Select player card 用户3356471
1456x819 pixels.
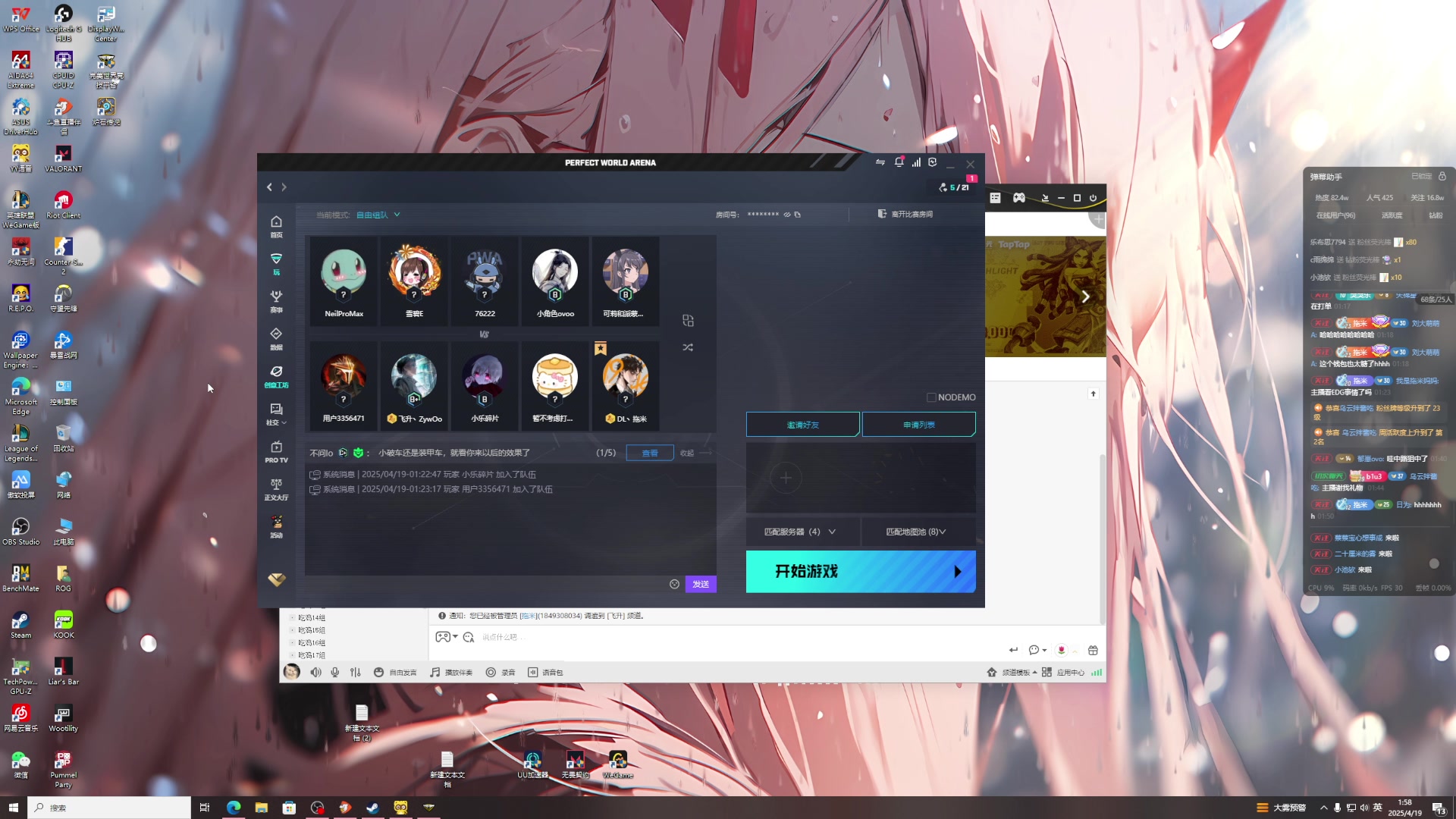[344, 386]
